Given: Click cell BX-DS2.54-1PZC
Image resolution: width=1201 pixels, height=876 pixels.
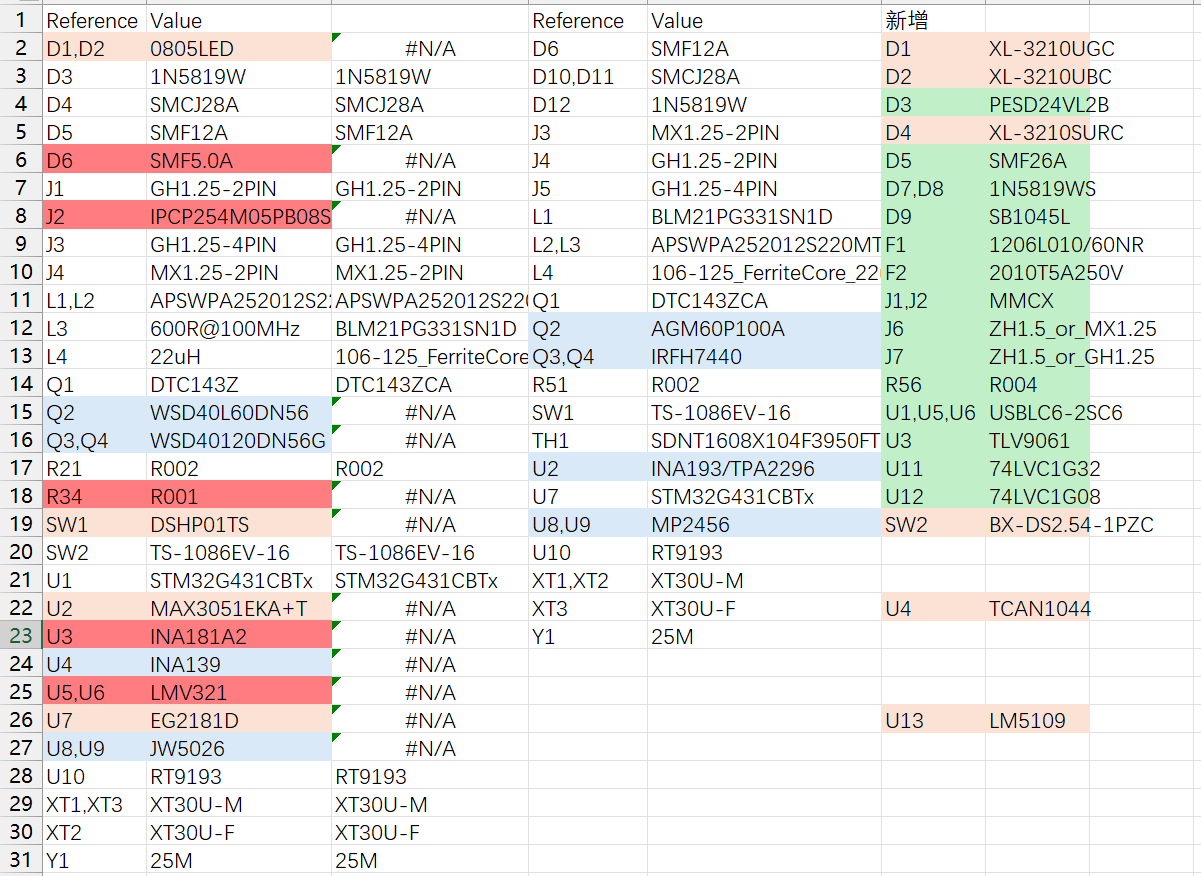Looking at the screenshot, I should click(1037, 524).
